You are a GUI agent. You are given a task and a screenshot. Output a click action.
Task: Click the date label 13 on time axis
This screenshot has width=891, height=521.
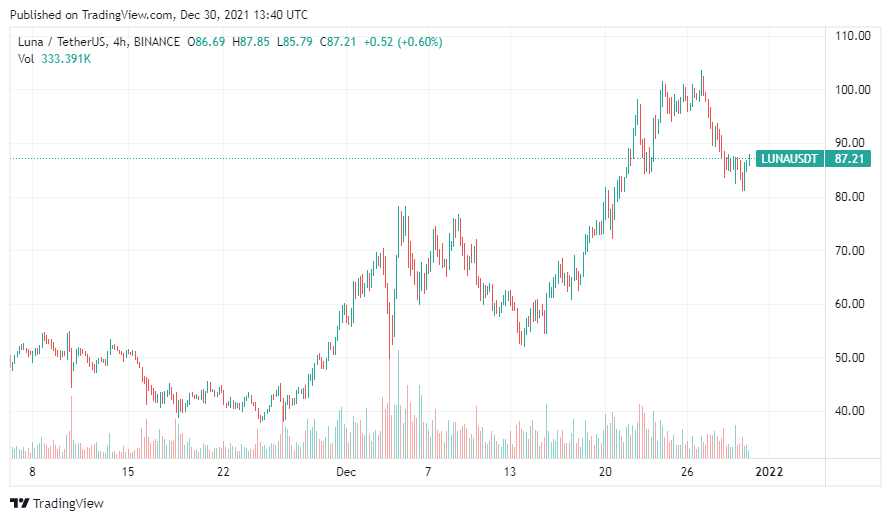pos(510,472)
